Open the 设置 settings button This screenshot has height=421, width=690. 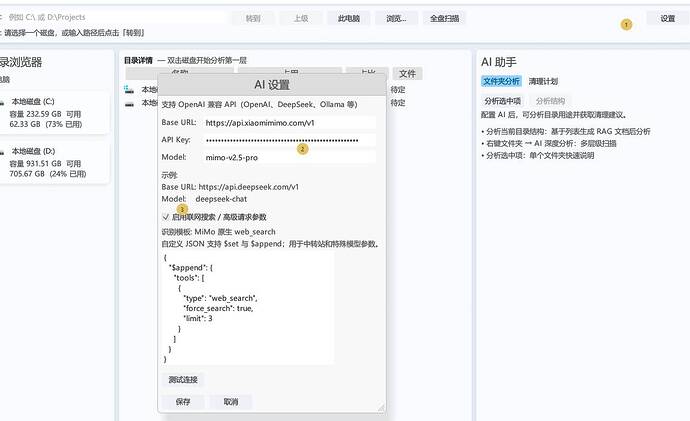point(667,18)
